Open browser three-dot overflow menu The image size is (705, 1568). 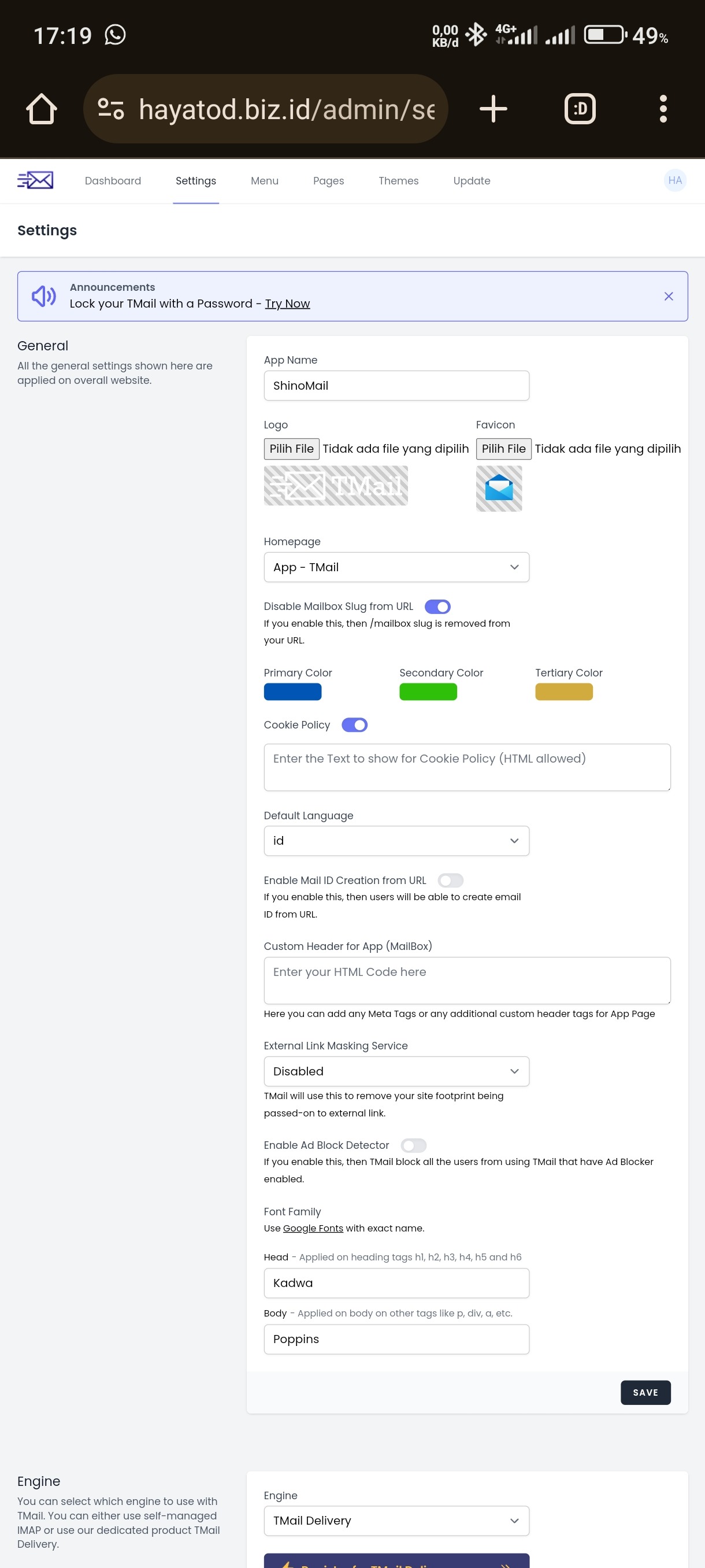[x=663, y=109]
